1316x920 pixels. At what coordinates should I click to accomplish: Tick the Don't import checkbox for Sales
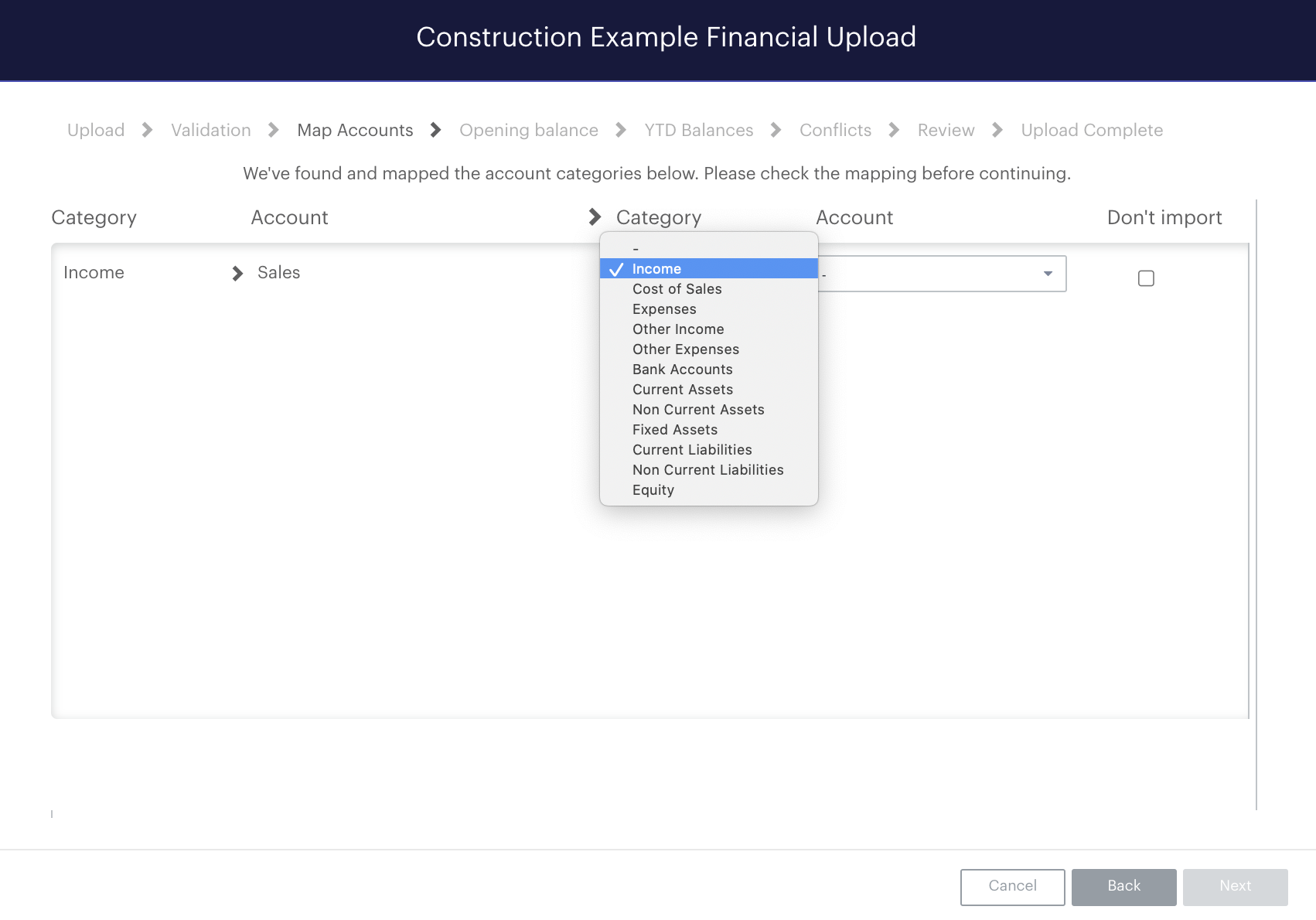pos(1146,278)
